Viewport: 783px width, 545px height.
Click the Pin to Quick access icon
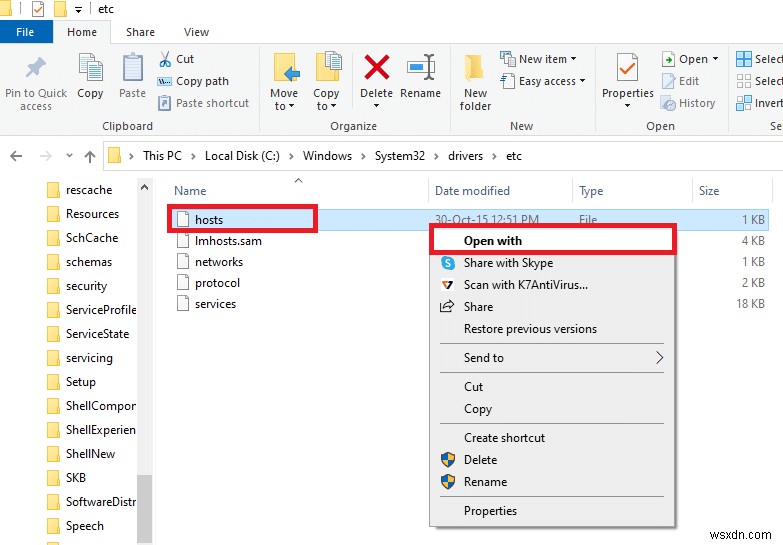(35, 67)
